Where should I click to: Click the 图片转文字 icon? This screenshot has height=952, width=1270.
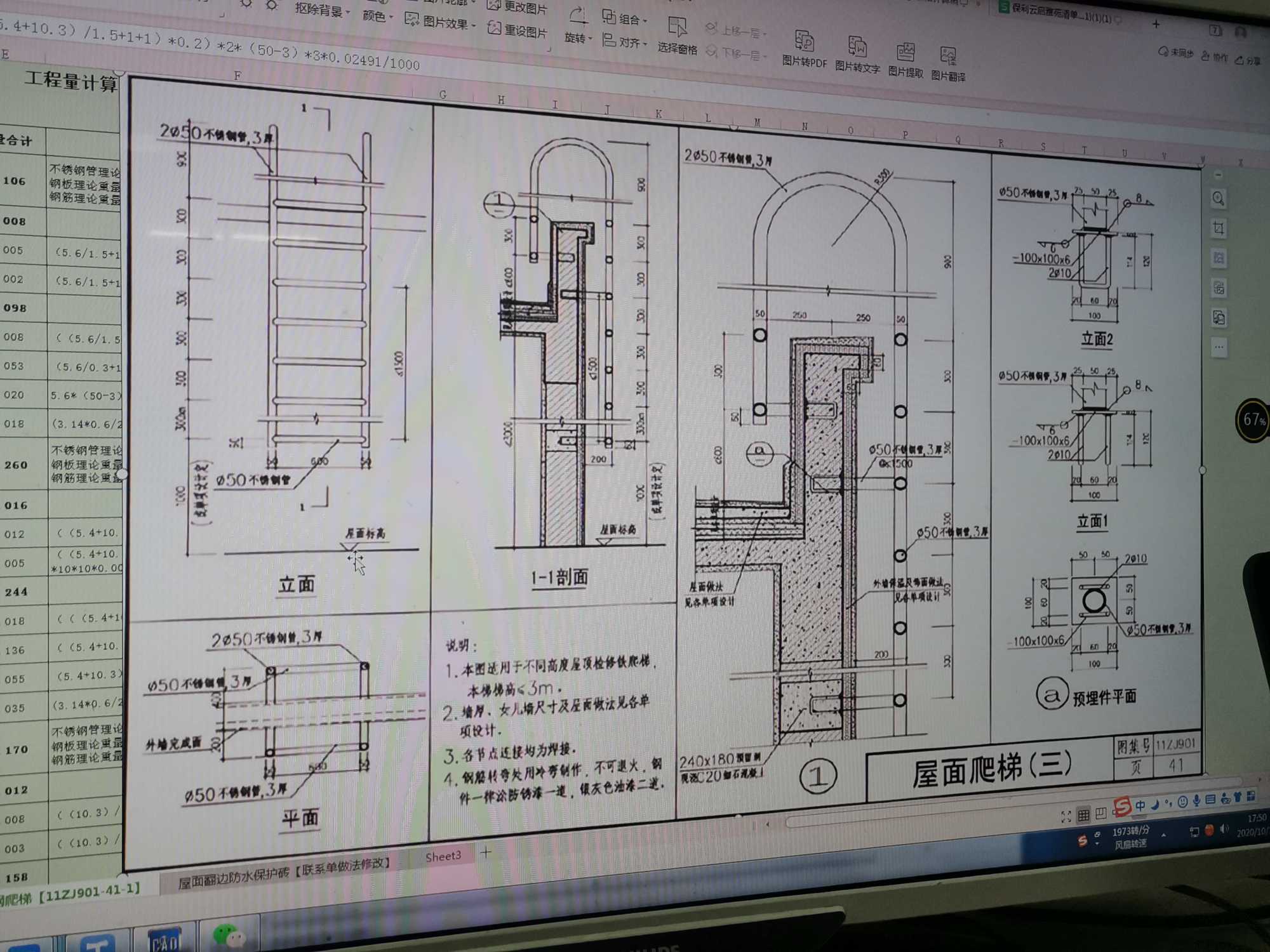click(x=857, y=55)
